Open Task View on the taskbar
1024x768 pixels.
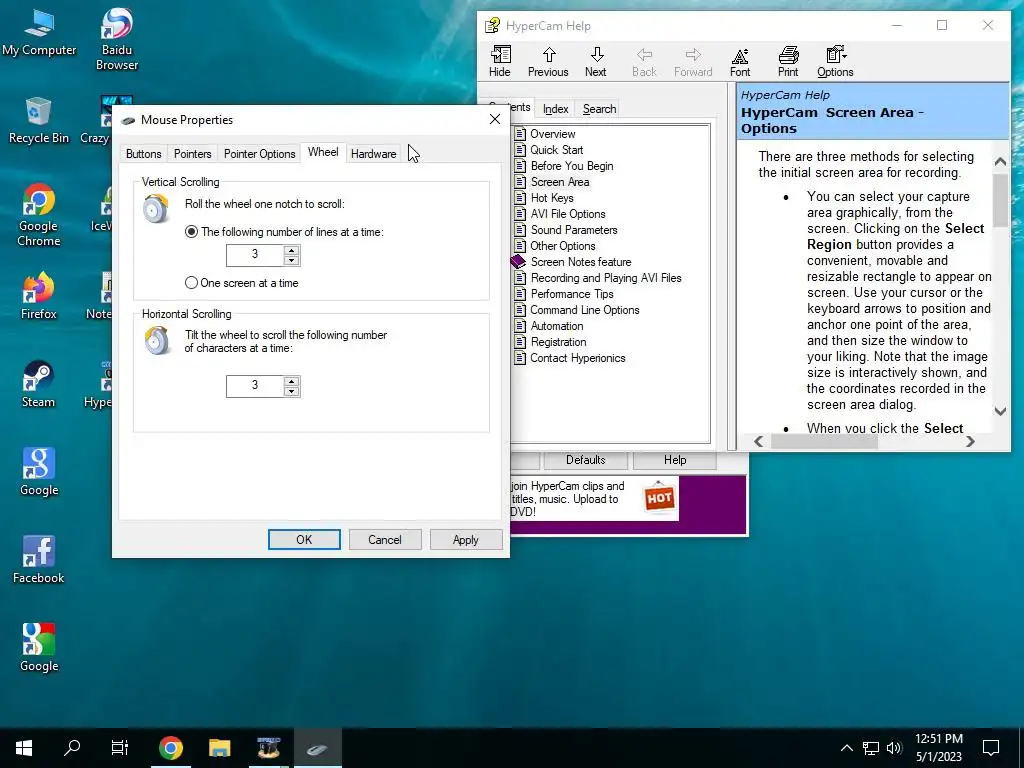[x=120, y=748]
